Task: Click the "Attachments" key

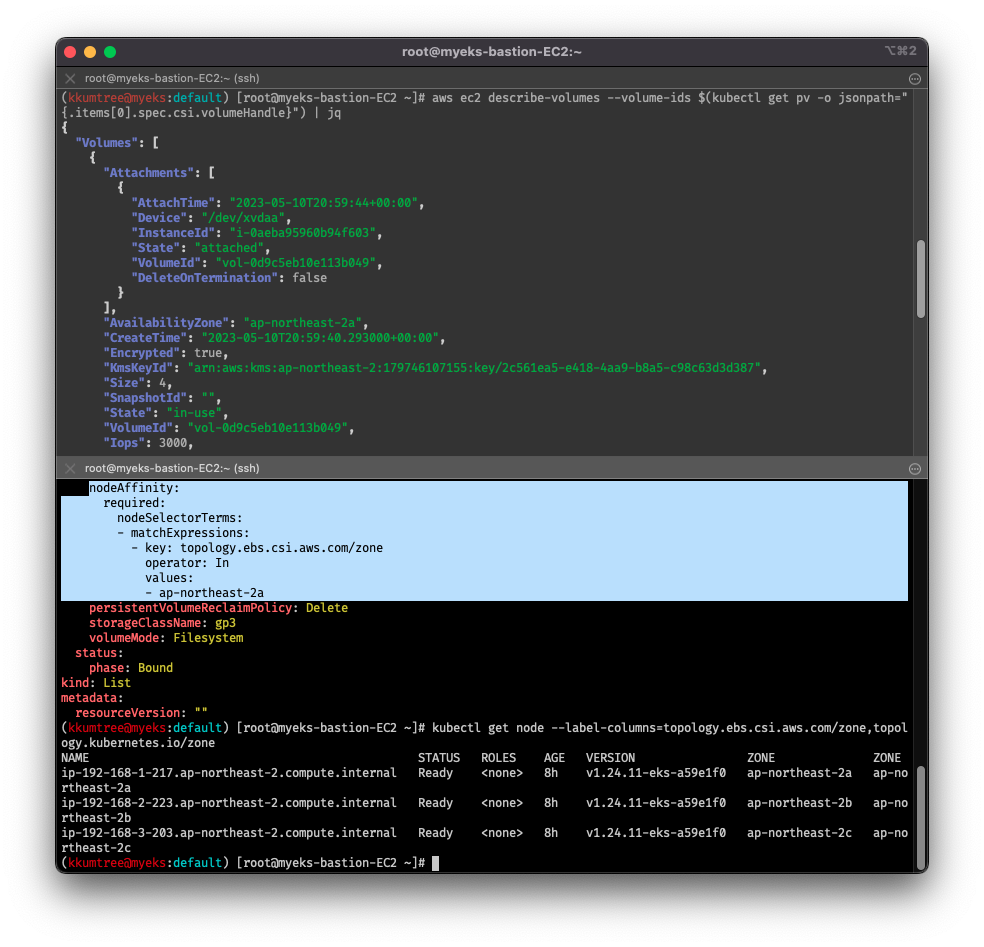Action: (x=148, y=173)
